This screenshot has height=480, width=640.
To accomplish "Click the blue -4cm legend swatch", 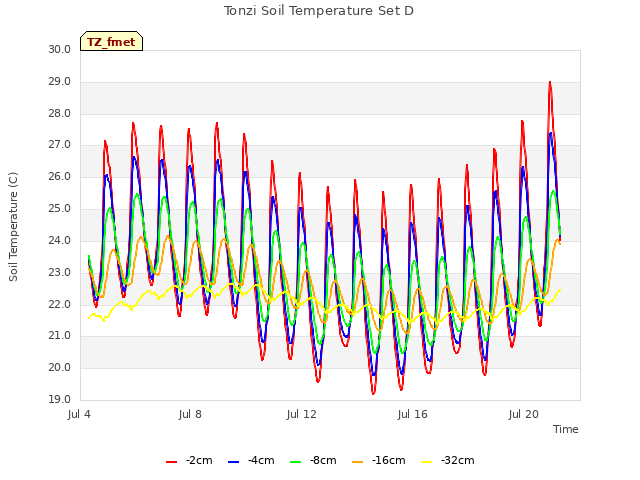I will pos(233,462).
